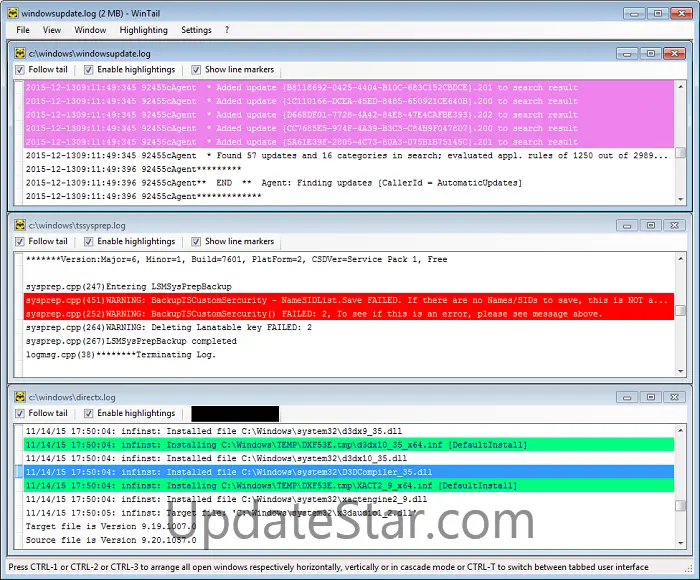Select the pink line containing CC7685E5-974F
This screenshot has width=700, height=580.
pyautogui.click(x=349, y=128)
